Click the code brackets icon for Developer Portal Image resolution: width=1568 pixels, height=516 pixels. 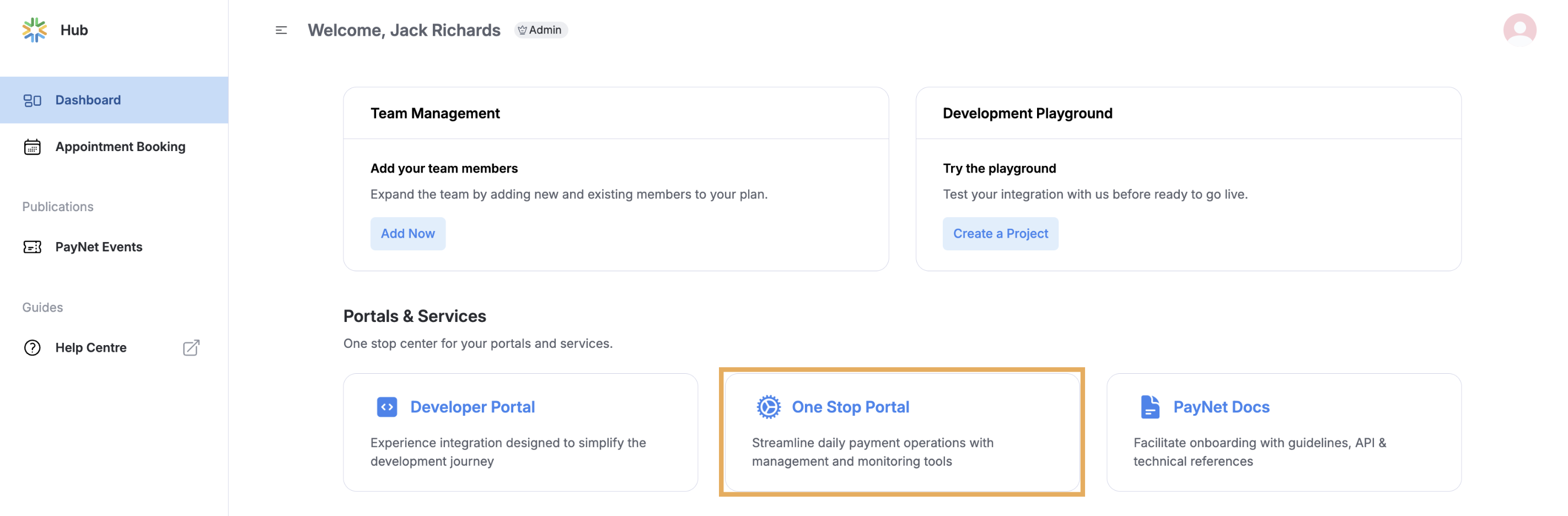(x=386, y=407)
